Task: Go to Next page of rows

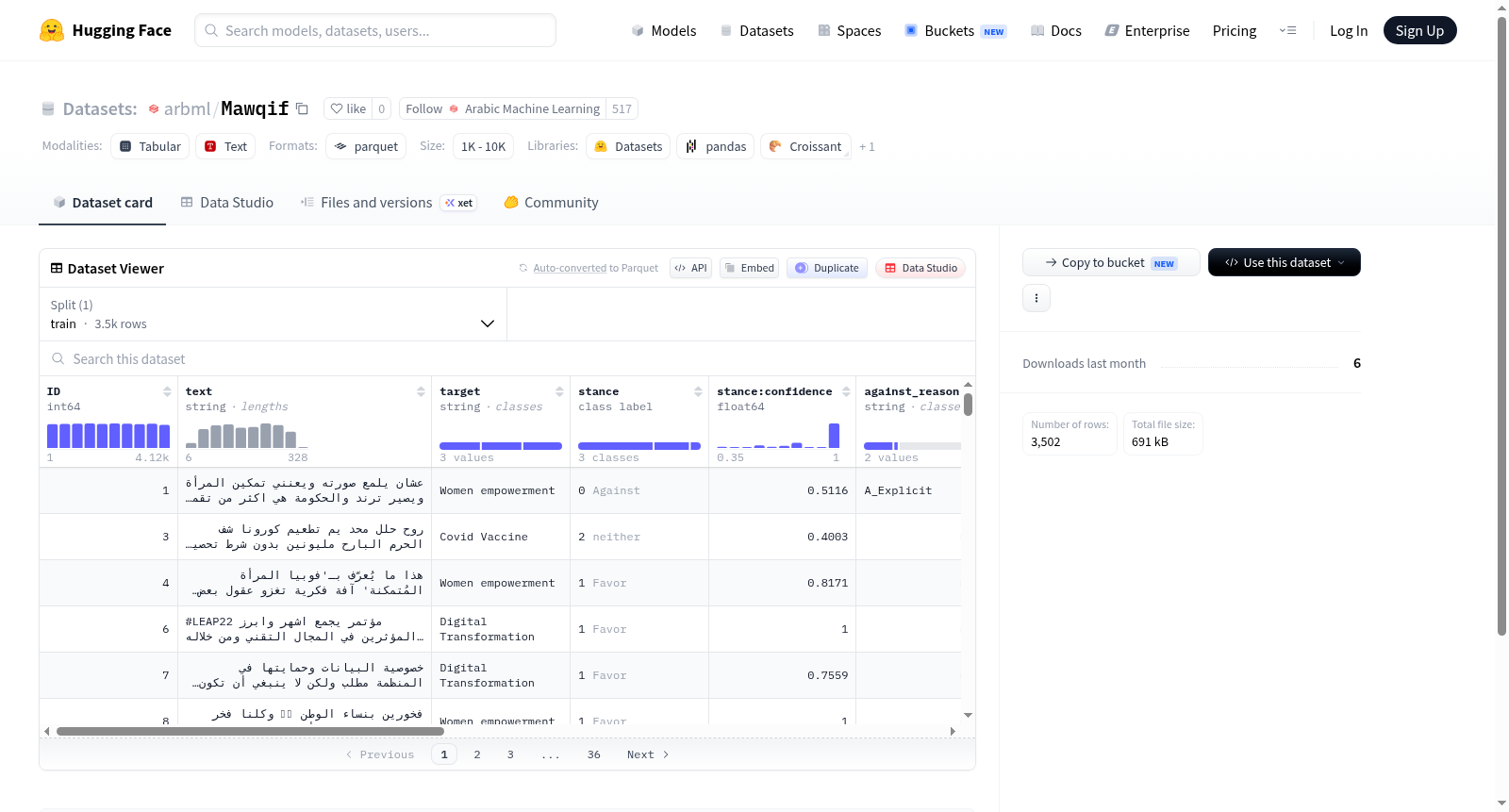Action: [x=648, y=754]
